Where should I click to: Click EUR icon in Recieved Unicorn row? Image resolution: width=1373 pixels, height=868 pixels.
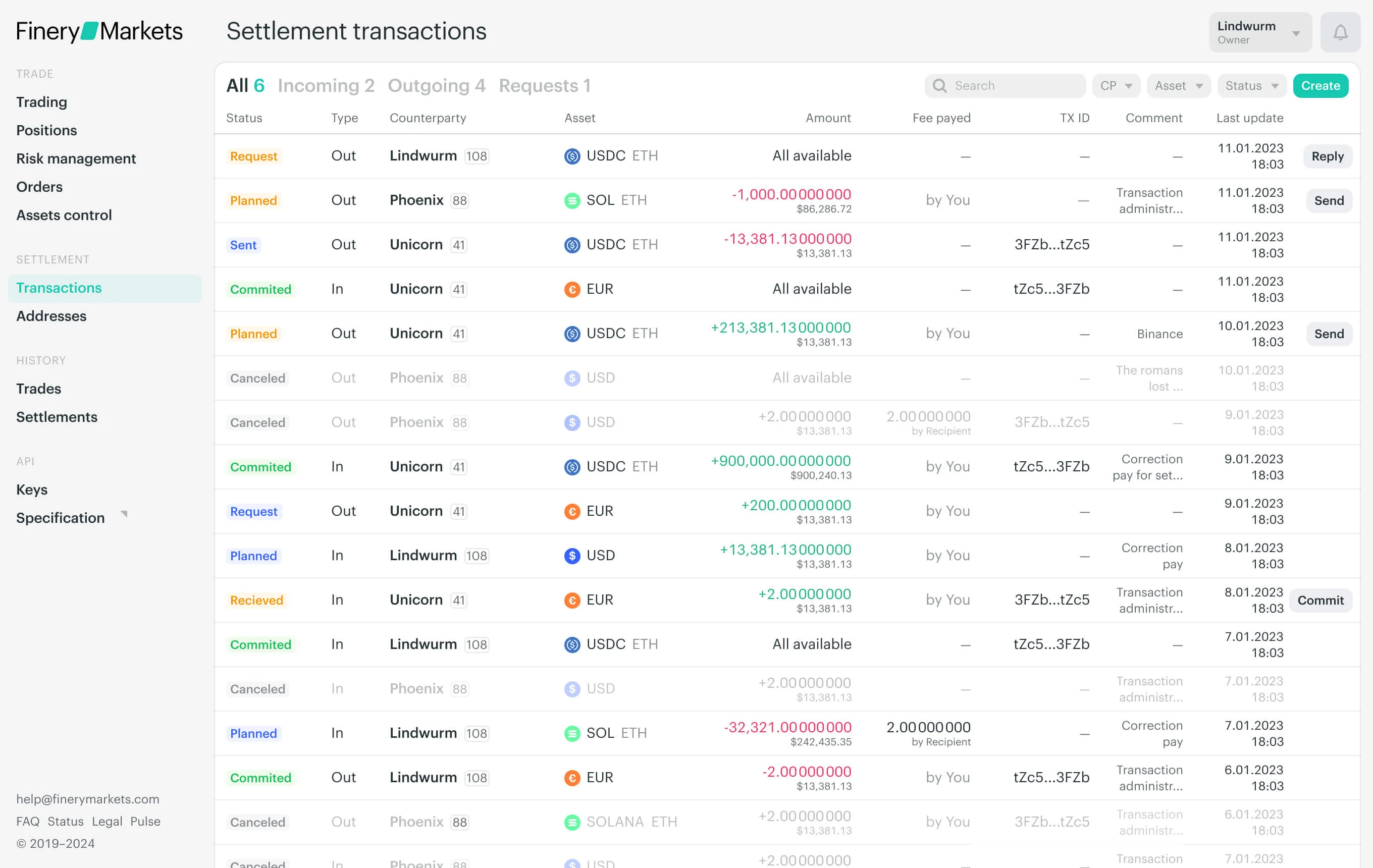(x=572, y=600)
